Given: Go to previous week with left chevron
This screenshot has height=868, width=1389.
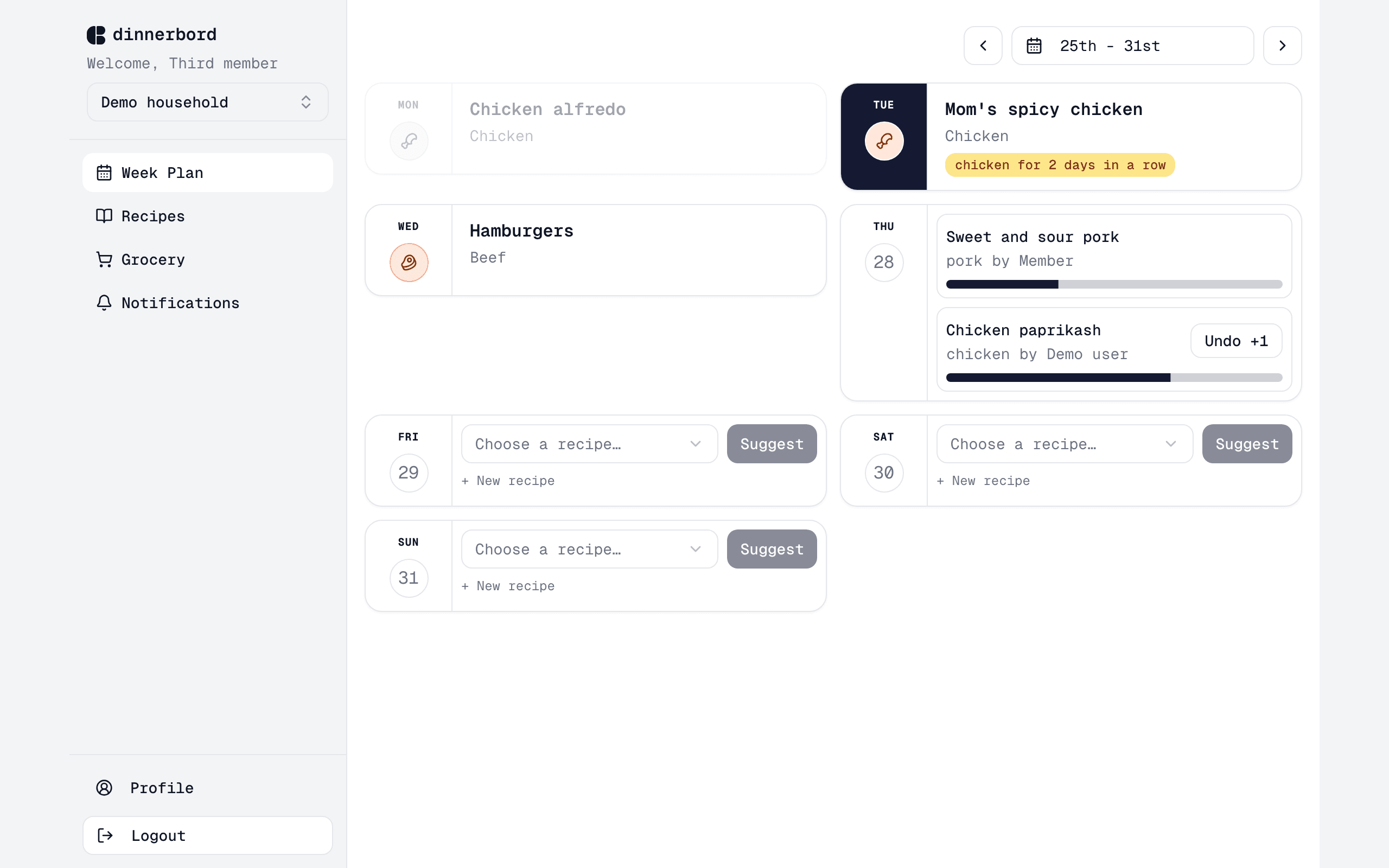Looking at the screenshot, I should coord(983,46).
